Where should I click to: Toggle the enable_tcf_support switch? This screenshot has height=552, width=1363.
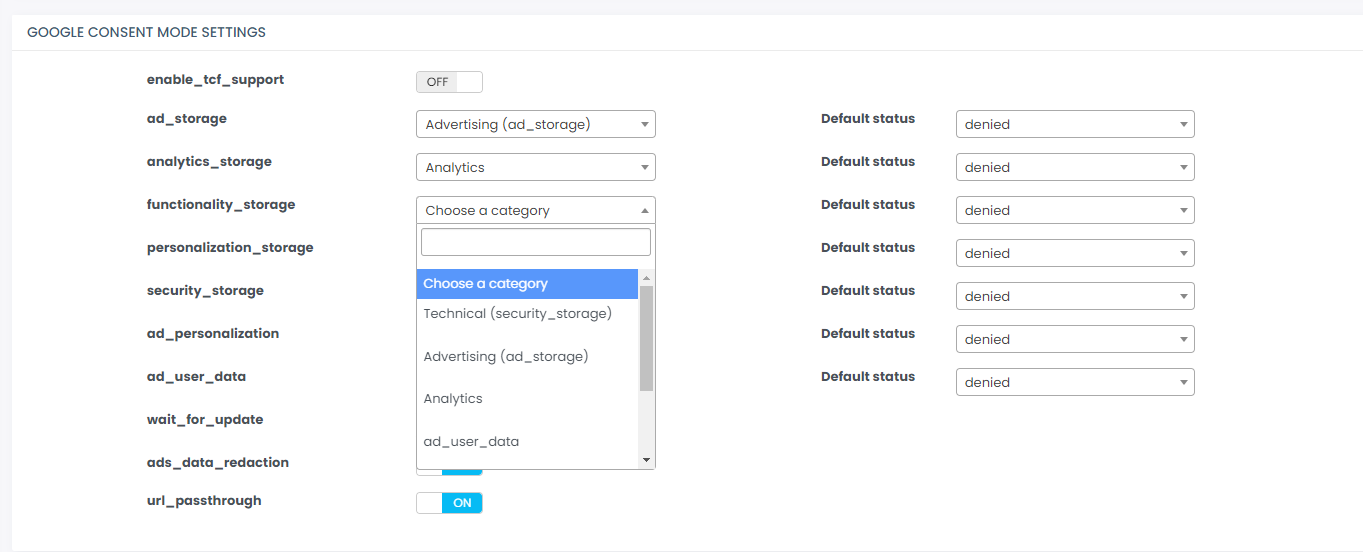tap(449, 82)
